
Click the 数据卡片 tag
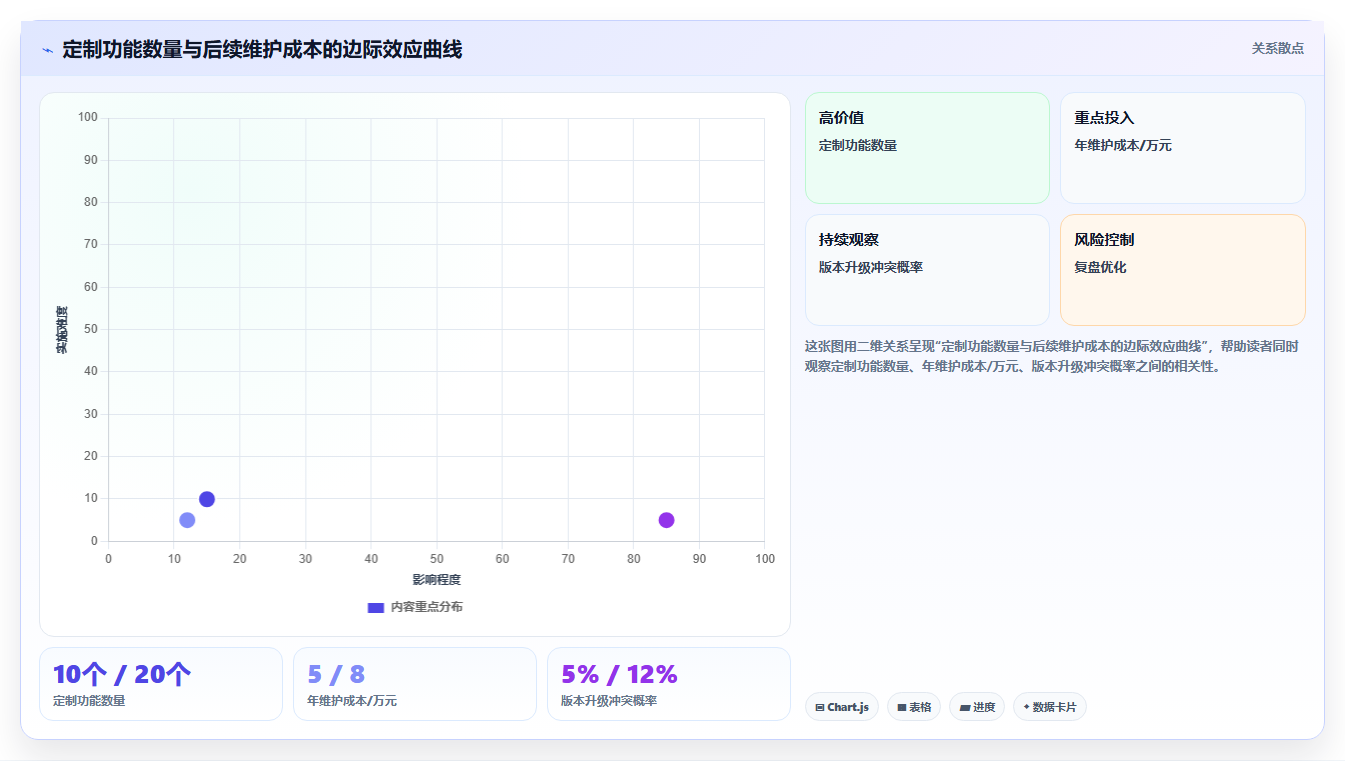tap(1050, 707)
